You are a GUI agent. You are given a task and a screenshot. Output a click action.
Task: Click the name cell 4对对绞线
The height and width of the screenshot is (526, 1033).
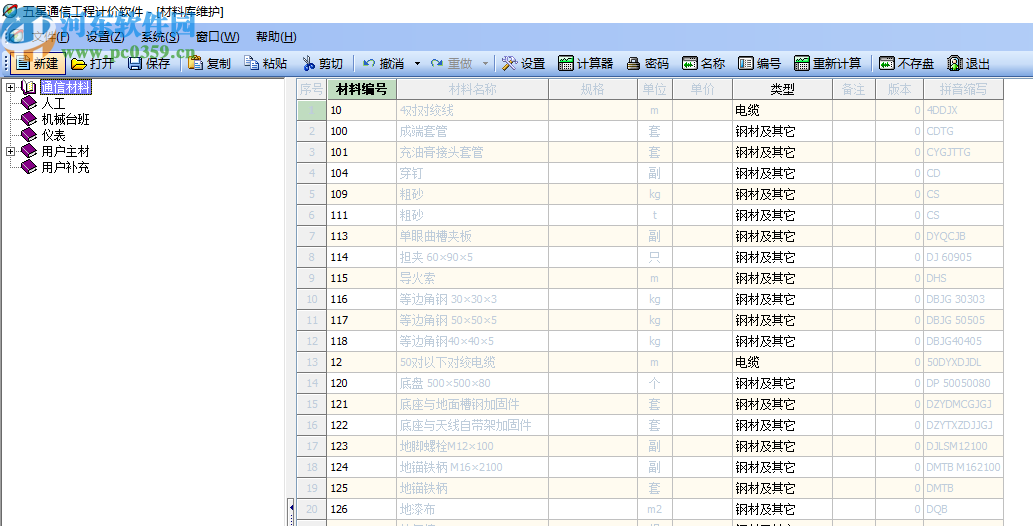pyautogui.click(x=472, y=110)
